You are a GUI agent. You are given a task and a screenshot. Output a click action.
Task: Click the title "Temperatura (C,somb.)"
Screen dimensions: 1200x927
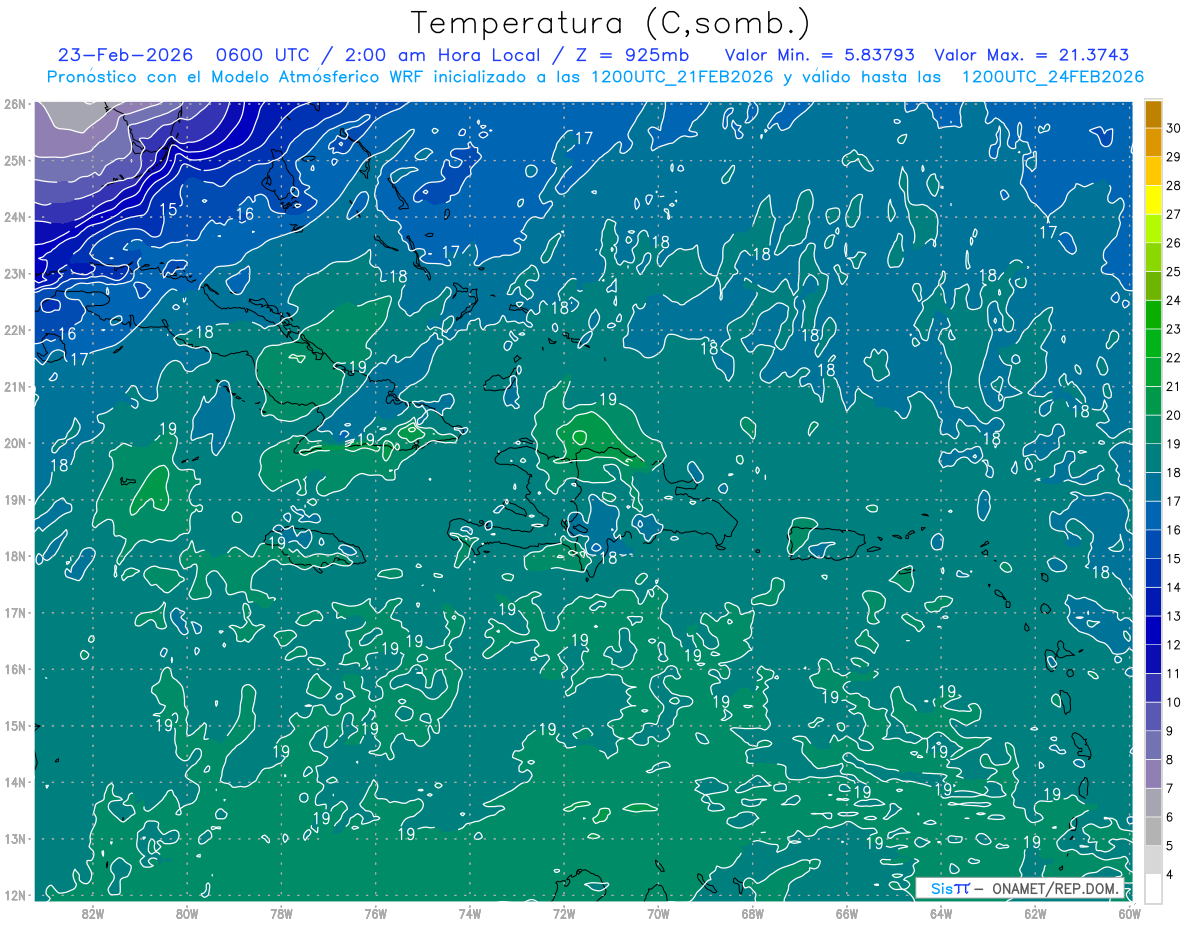click(609, 23)
